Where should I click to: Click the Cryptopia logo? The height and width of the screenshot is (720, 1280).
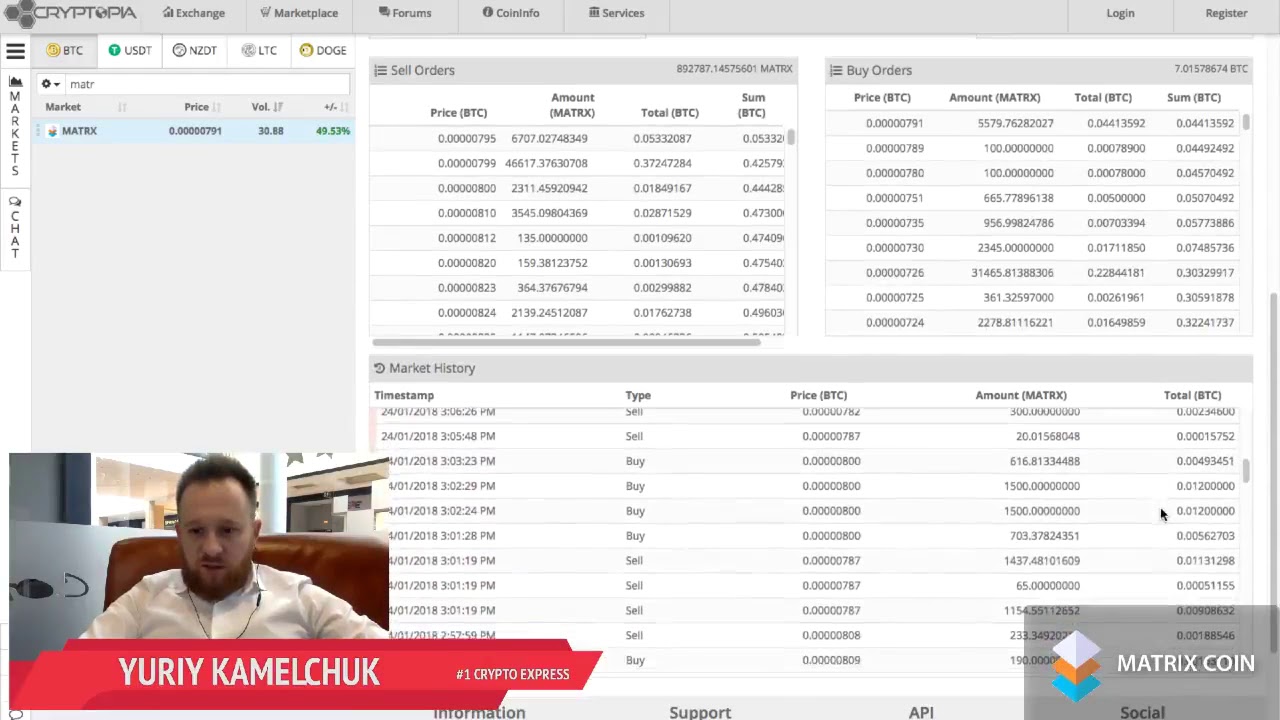[x=68, y=13]
